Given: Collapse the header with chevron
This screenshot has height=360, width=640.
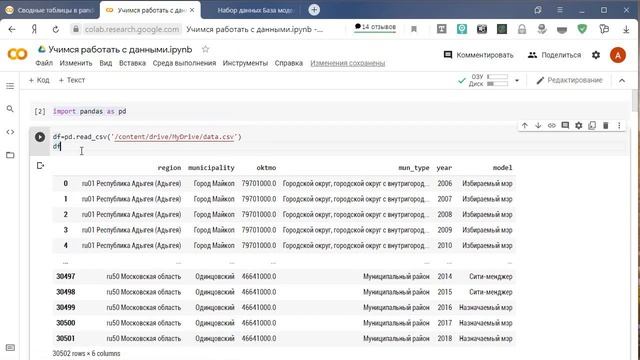Looking at the screenshot, I should coord(622,80).
